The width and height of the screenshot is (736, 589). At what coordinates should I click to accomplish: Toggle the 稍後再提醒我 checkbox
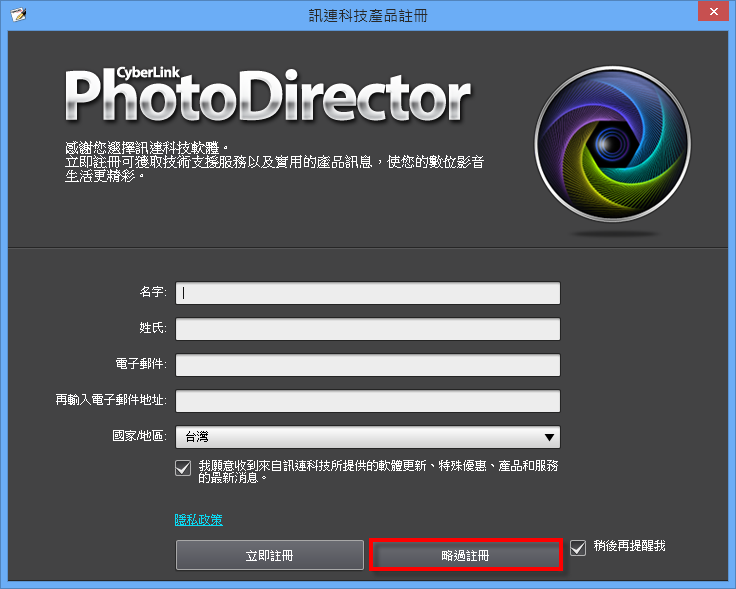pos(578,548)
